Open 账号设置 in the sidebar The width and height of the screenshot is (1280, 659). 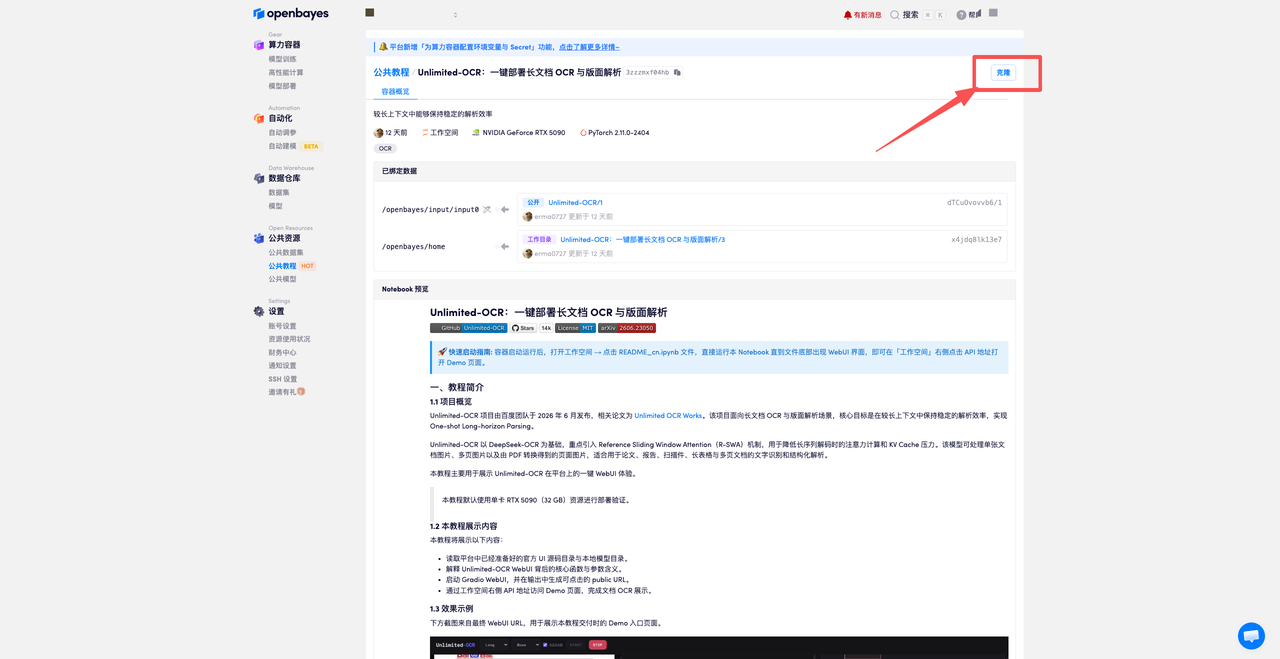(282, 326)
